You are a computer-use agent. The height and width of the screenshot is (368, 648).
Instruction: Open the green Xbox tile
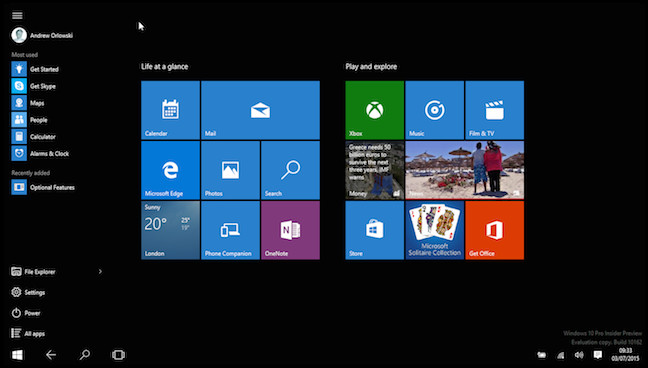[374, 110]
